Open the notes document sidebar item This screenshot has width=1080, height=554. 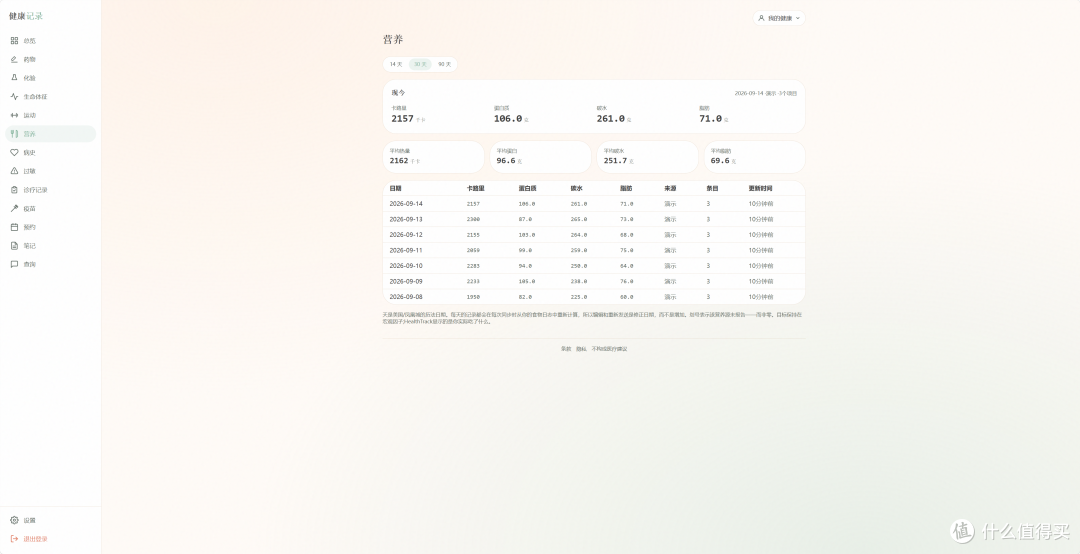tap(50, 245)
